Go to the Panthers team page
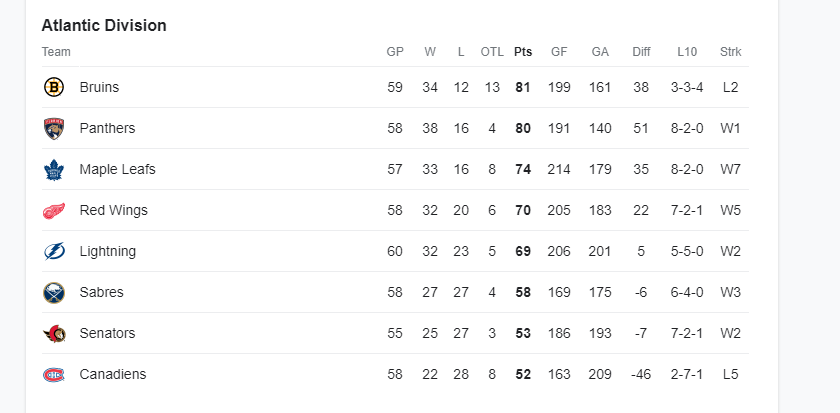This screenshot has width=840, height=413. click(107, 128)
